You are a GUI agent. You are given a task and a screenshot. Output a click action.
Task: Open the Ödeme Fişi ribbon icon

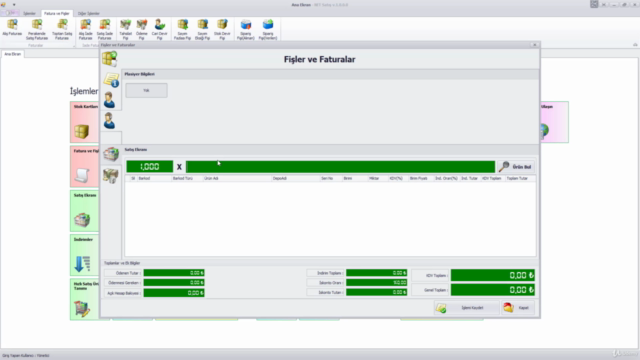tap(142, 29)
